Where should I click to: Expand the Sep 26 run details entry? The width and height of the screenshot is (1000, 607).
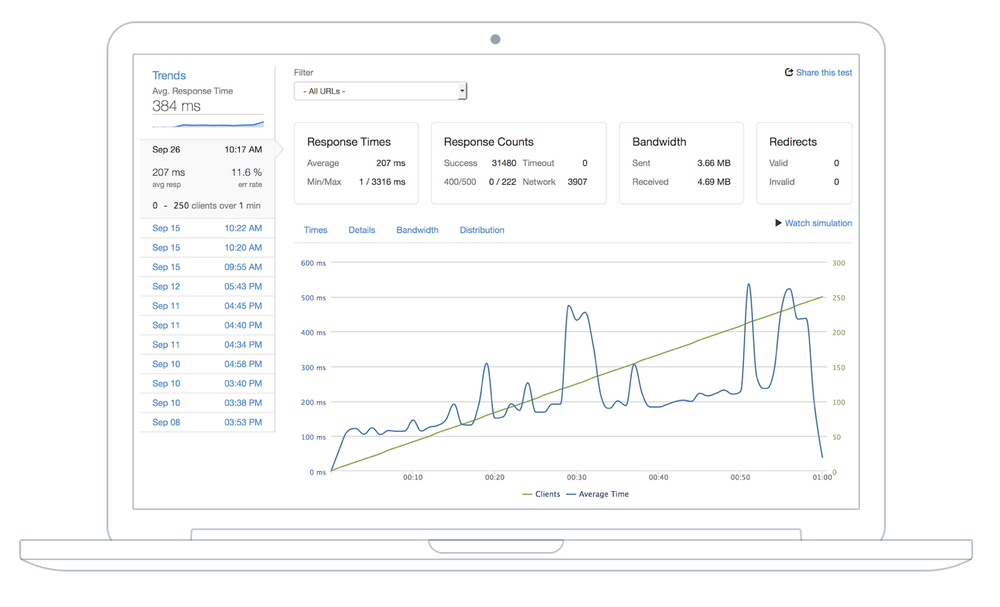click(x=207, y=148)
